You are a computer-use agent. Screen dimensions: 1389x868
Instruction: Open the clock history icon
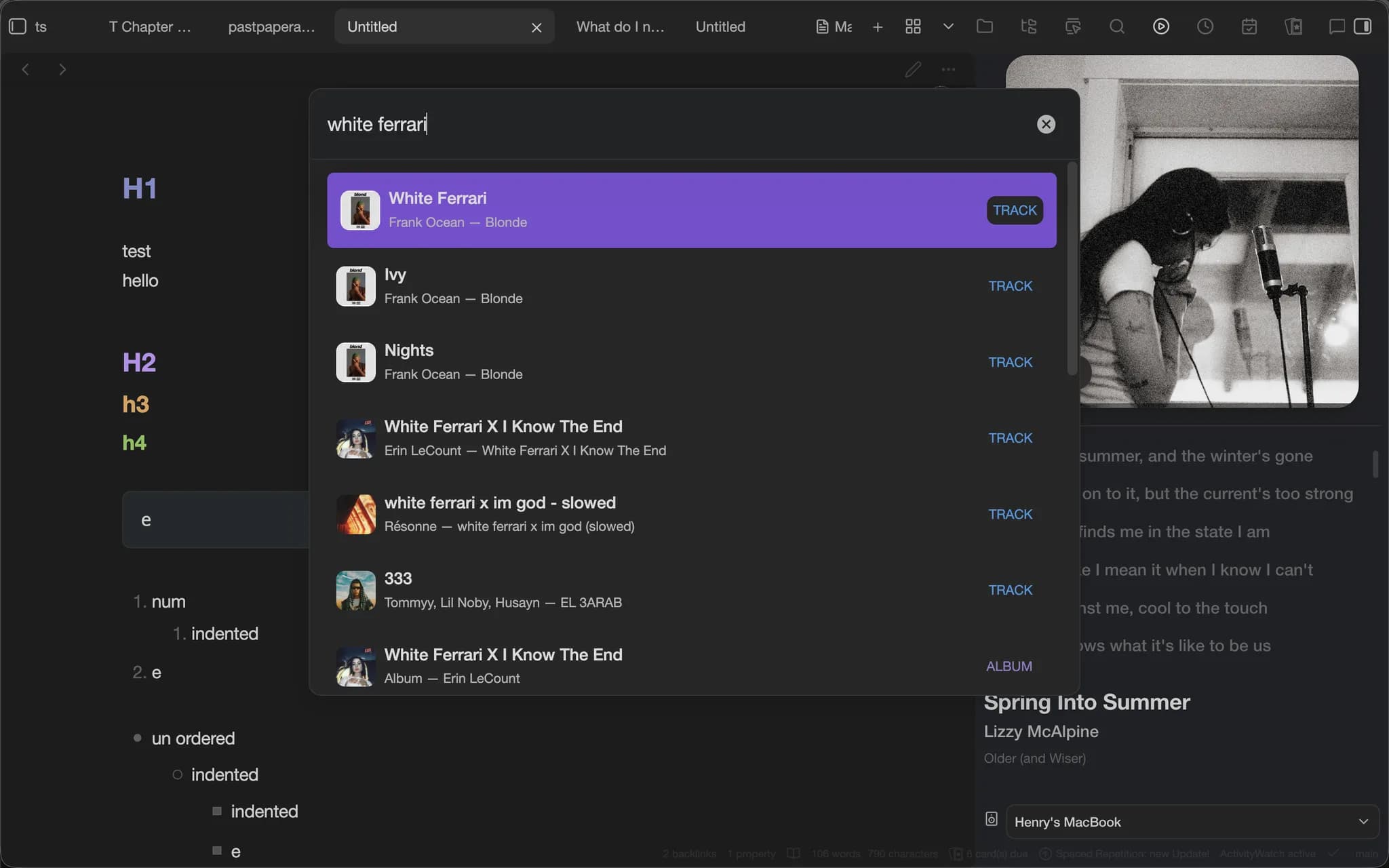coord(1205,26)
